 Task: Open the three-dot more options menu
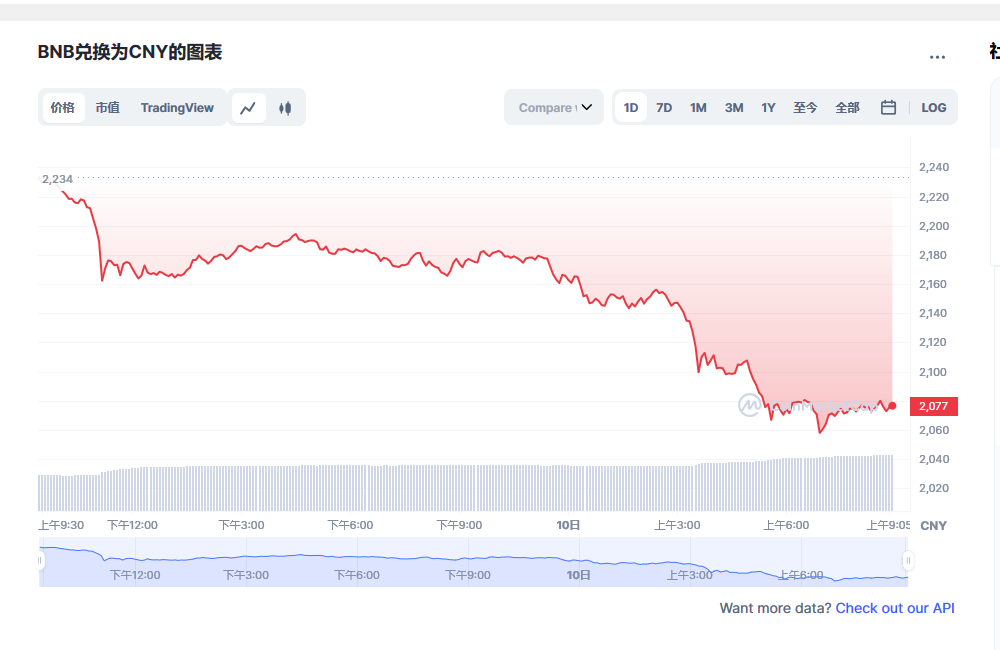click(x=937, y=57)
